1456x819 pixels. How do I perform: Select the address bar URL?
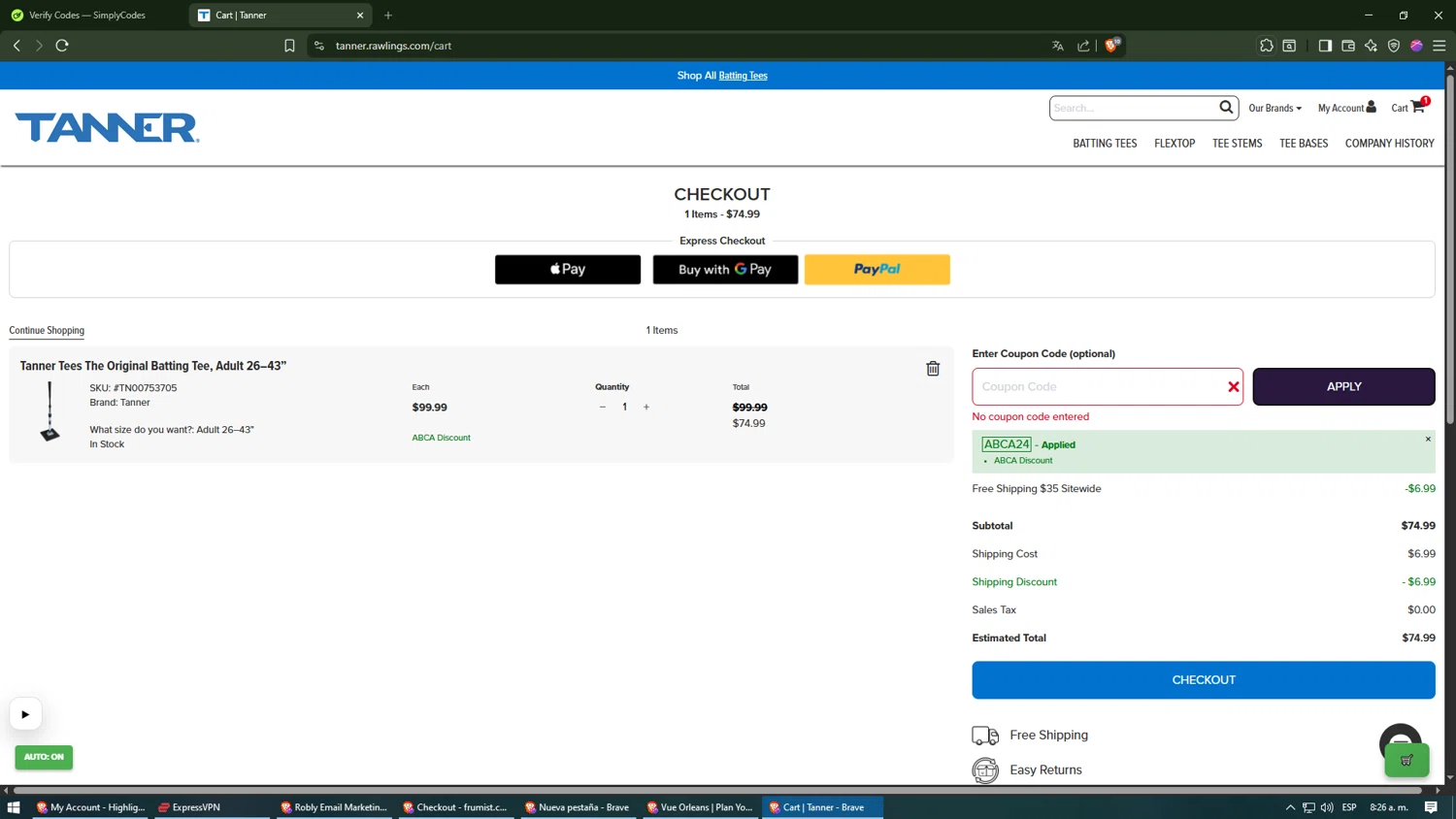(x=393, y=46)
